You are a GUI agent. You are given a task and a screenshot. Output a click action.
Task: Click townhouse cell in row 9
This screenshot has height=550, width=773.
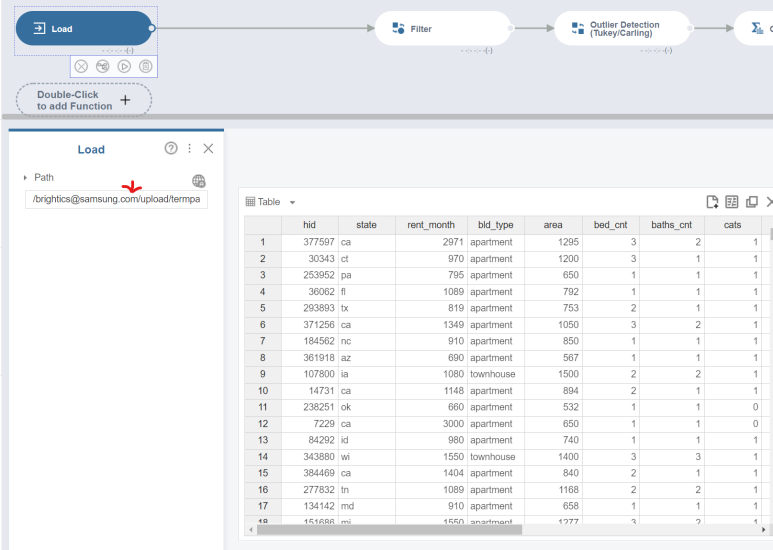tap(495, 374)
